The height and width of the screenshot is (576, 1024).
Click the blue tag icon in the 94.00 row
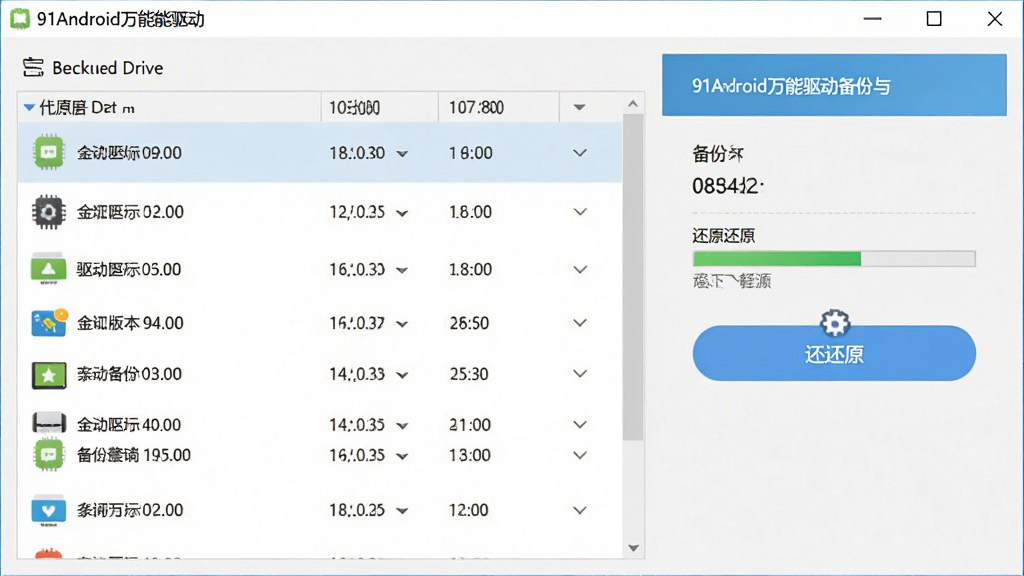pyautogui.click(x=49, y=323)
